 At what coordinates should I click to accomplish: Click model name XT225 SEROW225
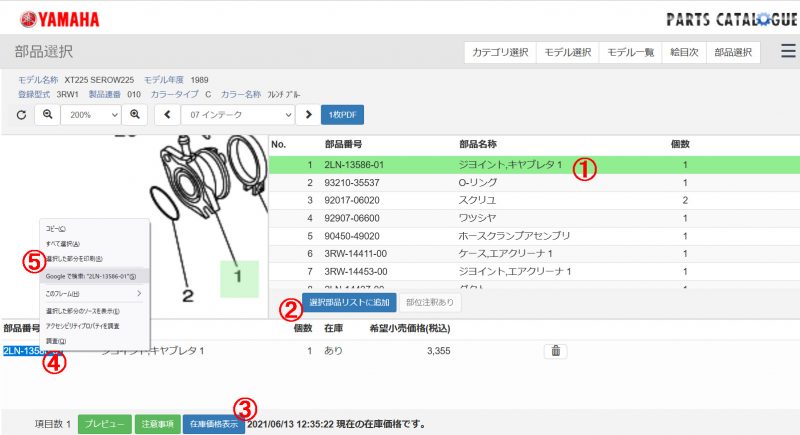[x=99, y=80]
